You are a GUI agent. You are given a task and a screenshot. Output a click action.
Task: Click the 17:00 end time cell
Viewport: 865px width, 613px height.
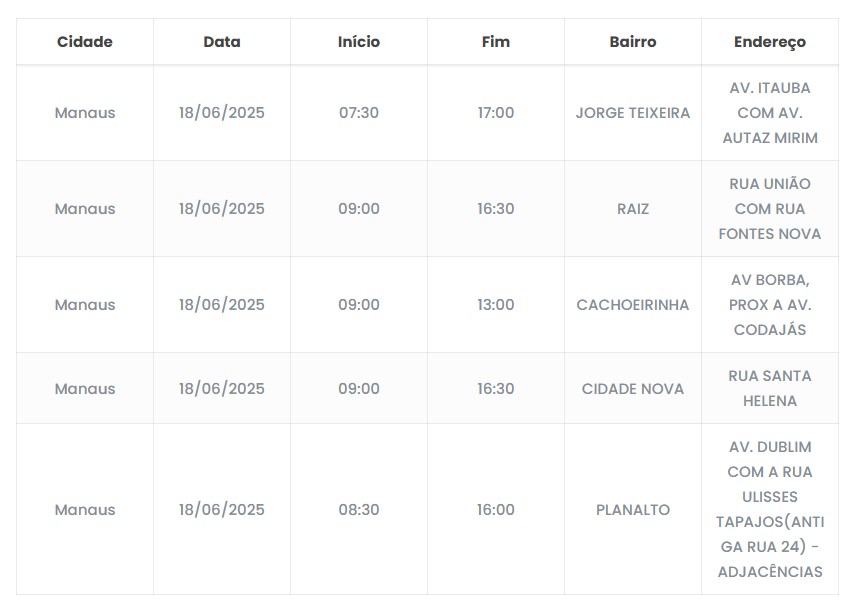[496, 113]
